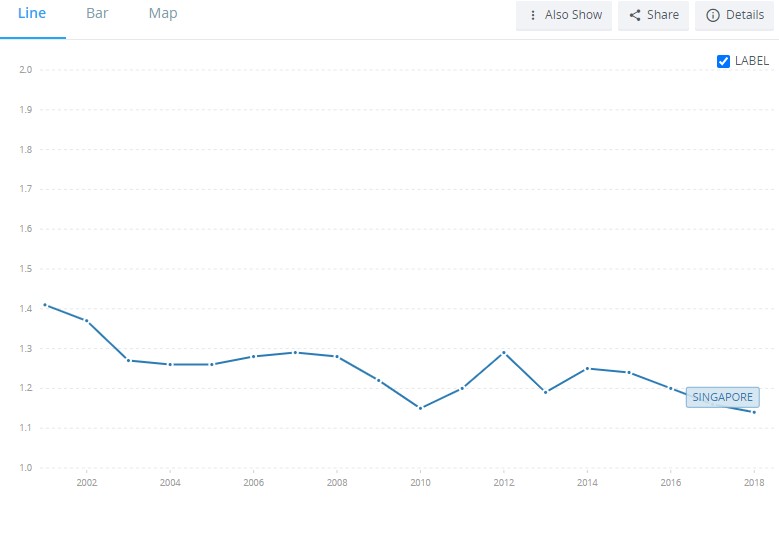Select the Line chart tab
The height and width of the screenshot is (545, 779).
pyautogui.click(x=32, y=14)
